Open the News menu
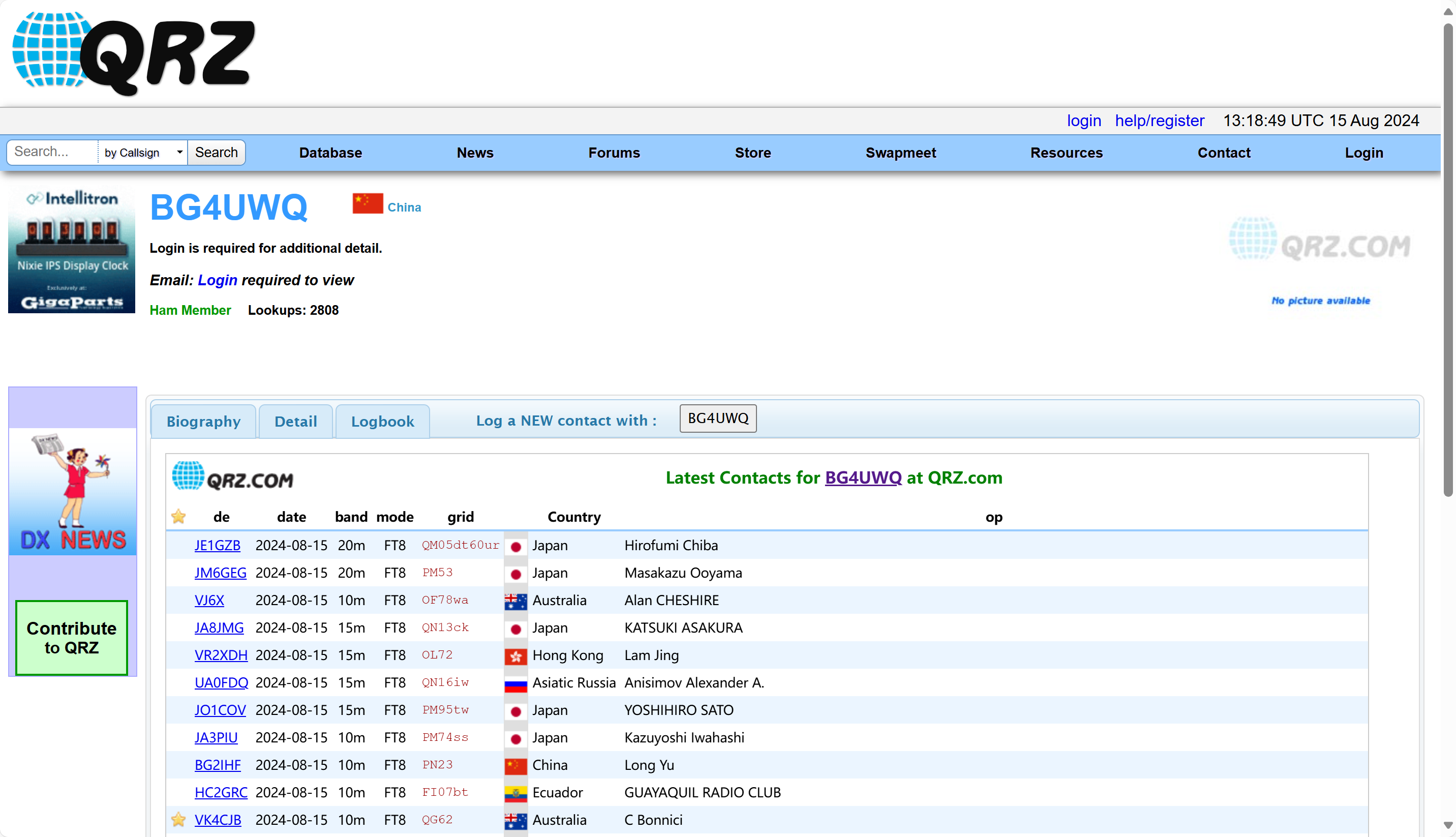The height and width of the screenshot is (837, 1456). (475, 153)
